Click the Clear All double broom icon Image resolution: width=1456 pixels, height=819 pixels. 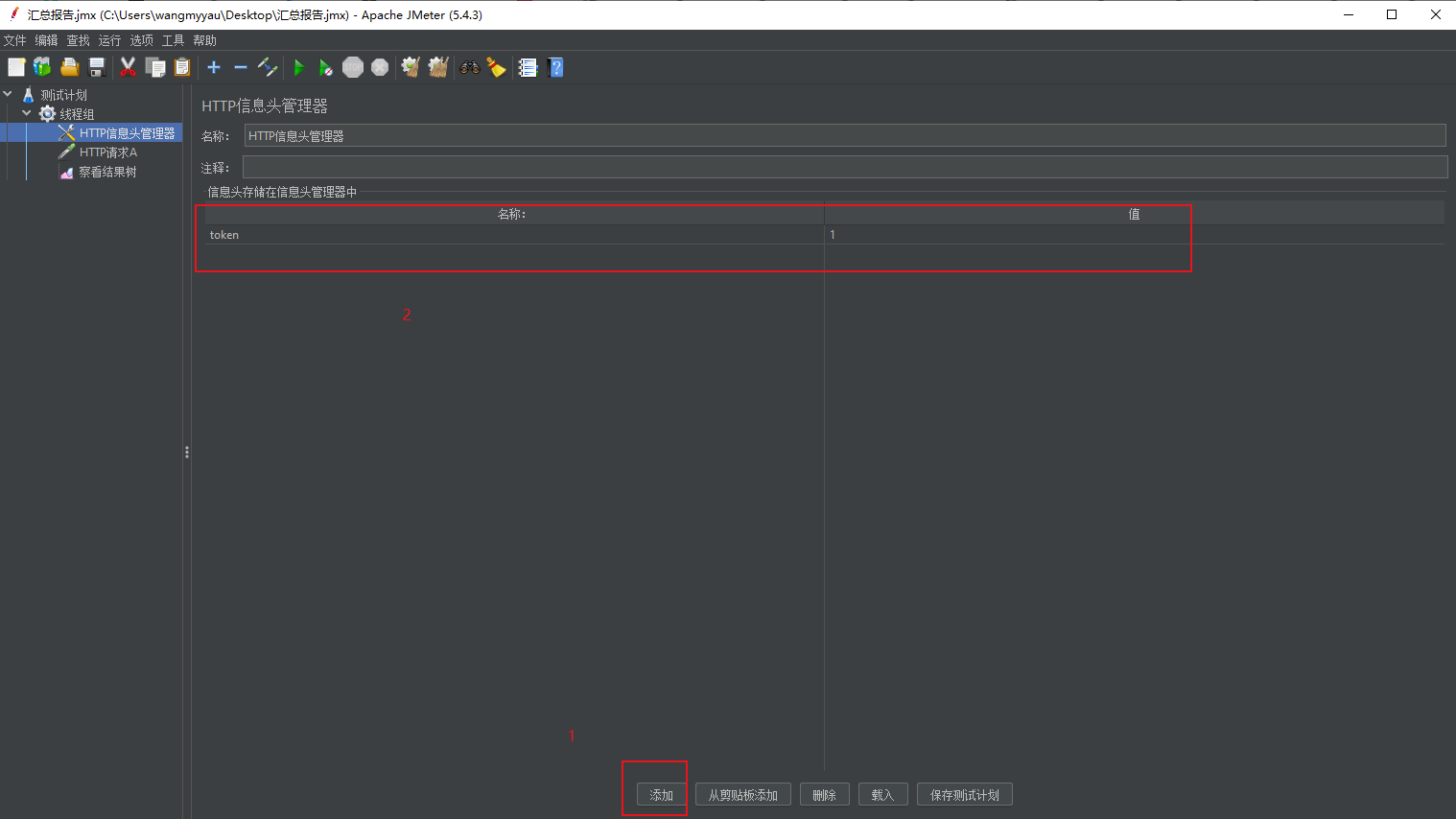click(438, 67)
